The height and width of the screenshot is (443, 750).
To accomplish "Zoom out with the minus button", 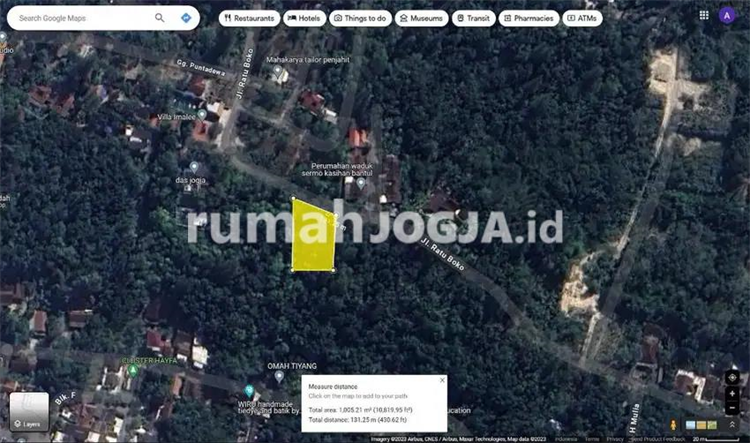I will click(732, 408).
